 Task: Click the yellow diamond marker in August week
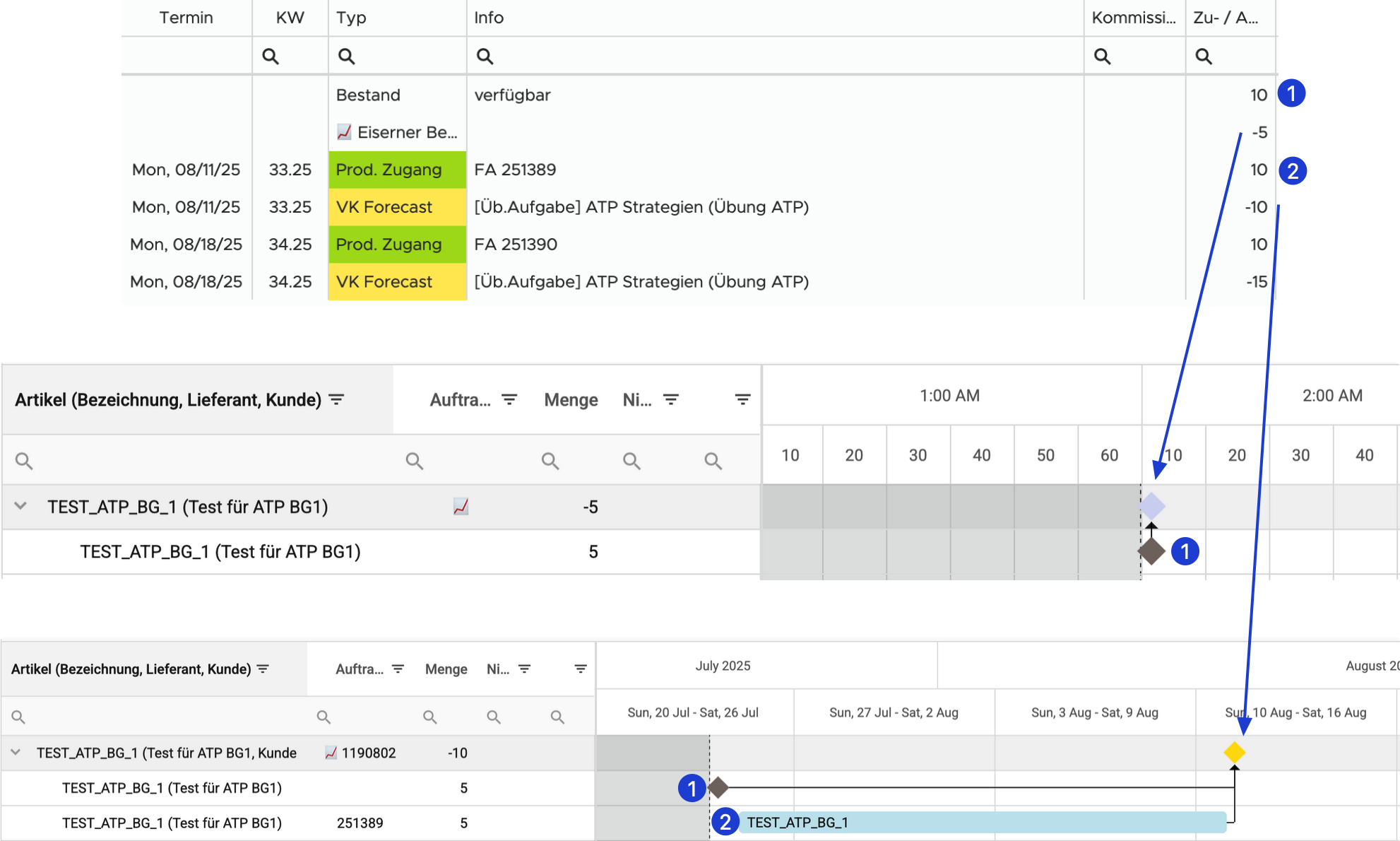pyautogui.click(x=1234, y=753)
